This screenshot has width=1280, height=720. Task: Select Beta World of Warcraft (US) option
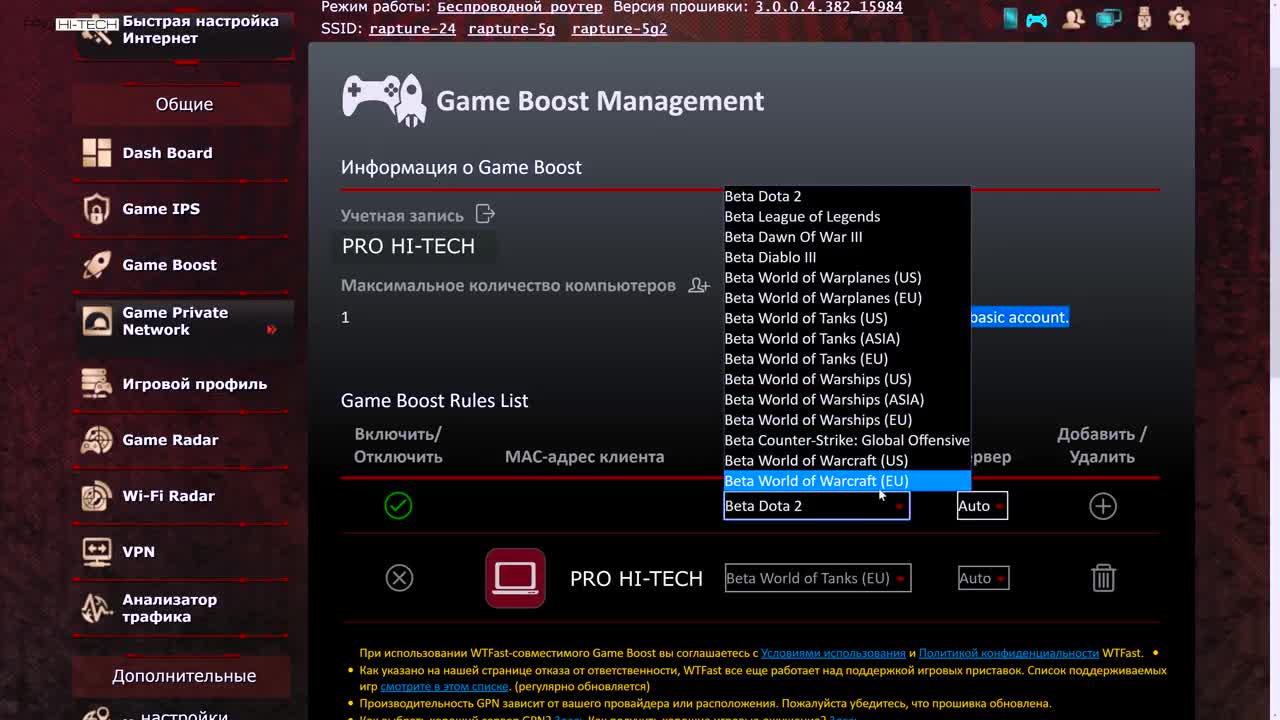pos(847,461)
